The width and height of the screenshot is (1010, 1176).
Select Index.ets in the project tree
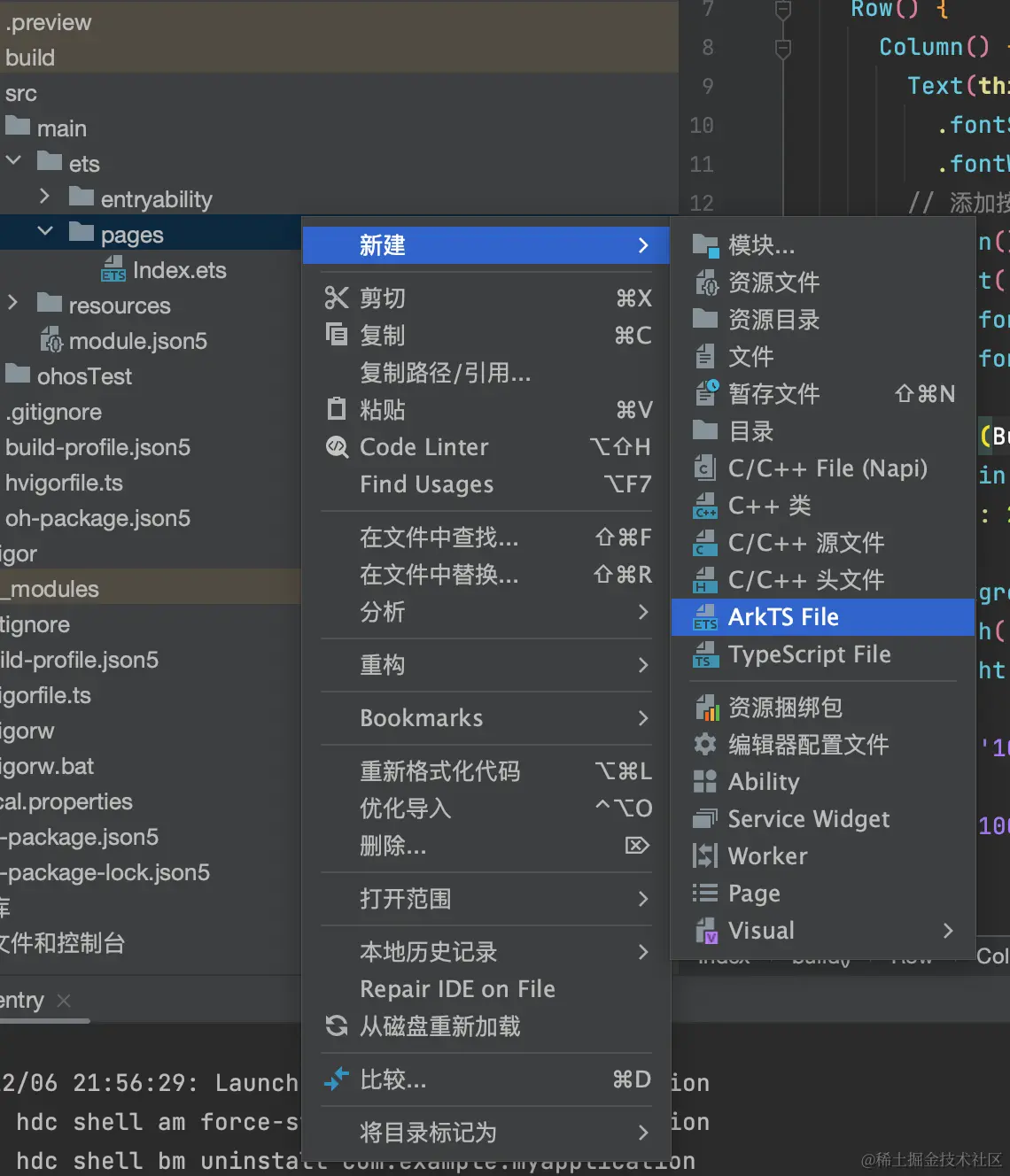[x=179, y=270]
